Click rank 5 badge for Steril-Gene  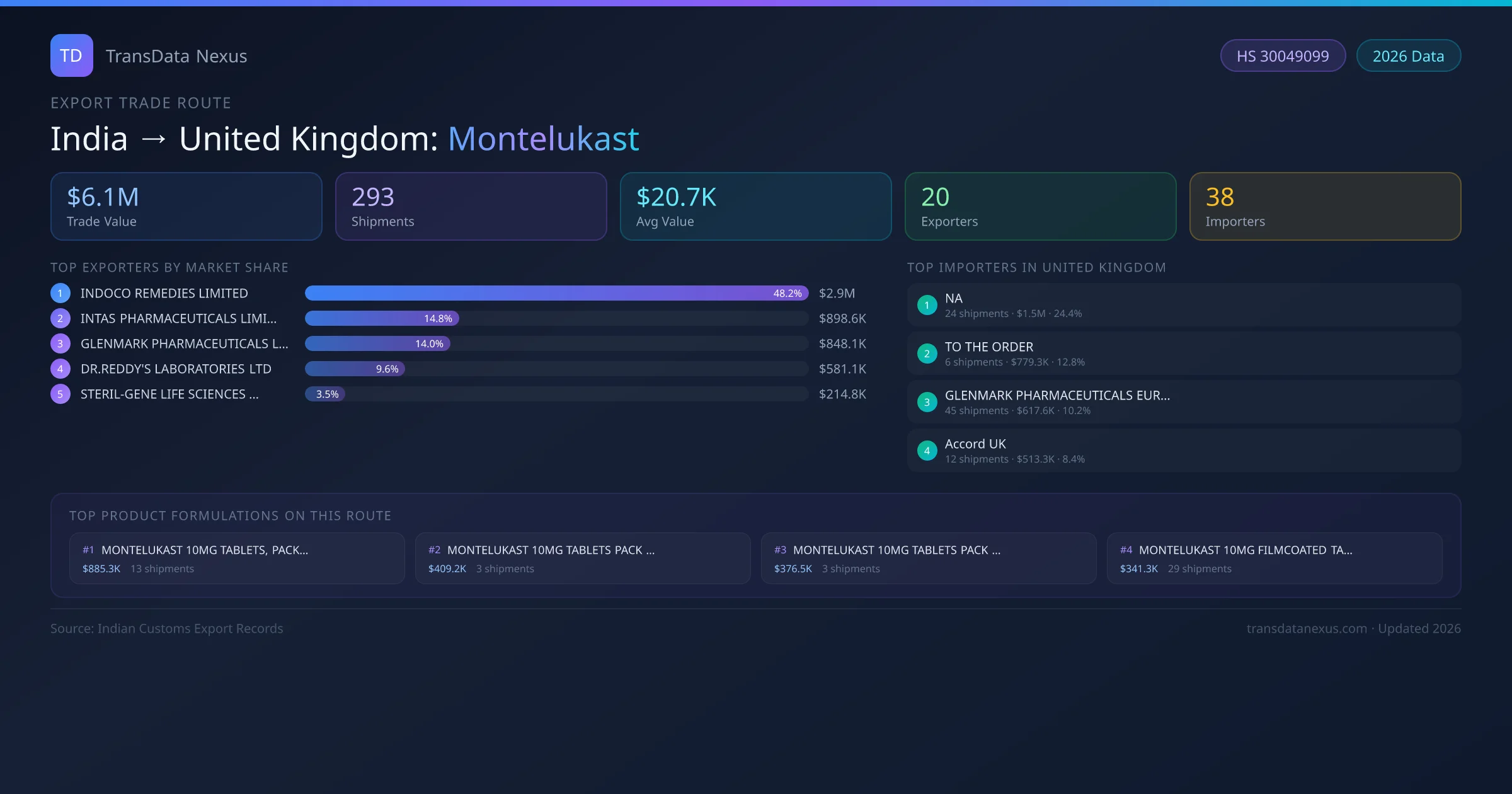click(60, 394)
